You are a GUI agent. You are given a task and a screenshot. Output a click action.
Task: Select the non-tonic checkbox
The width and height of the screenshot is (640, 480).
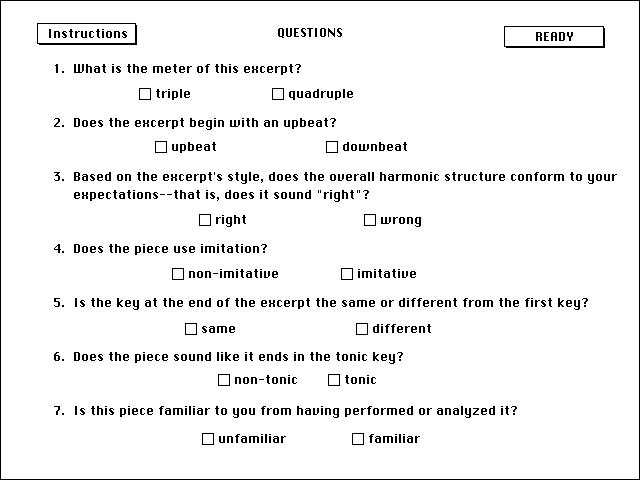click(x=224, y=380)
